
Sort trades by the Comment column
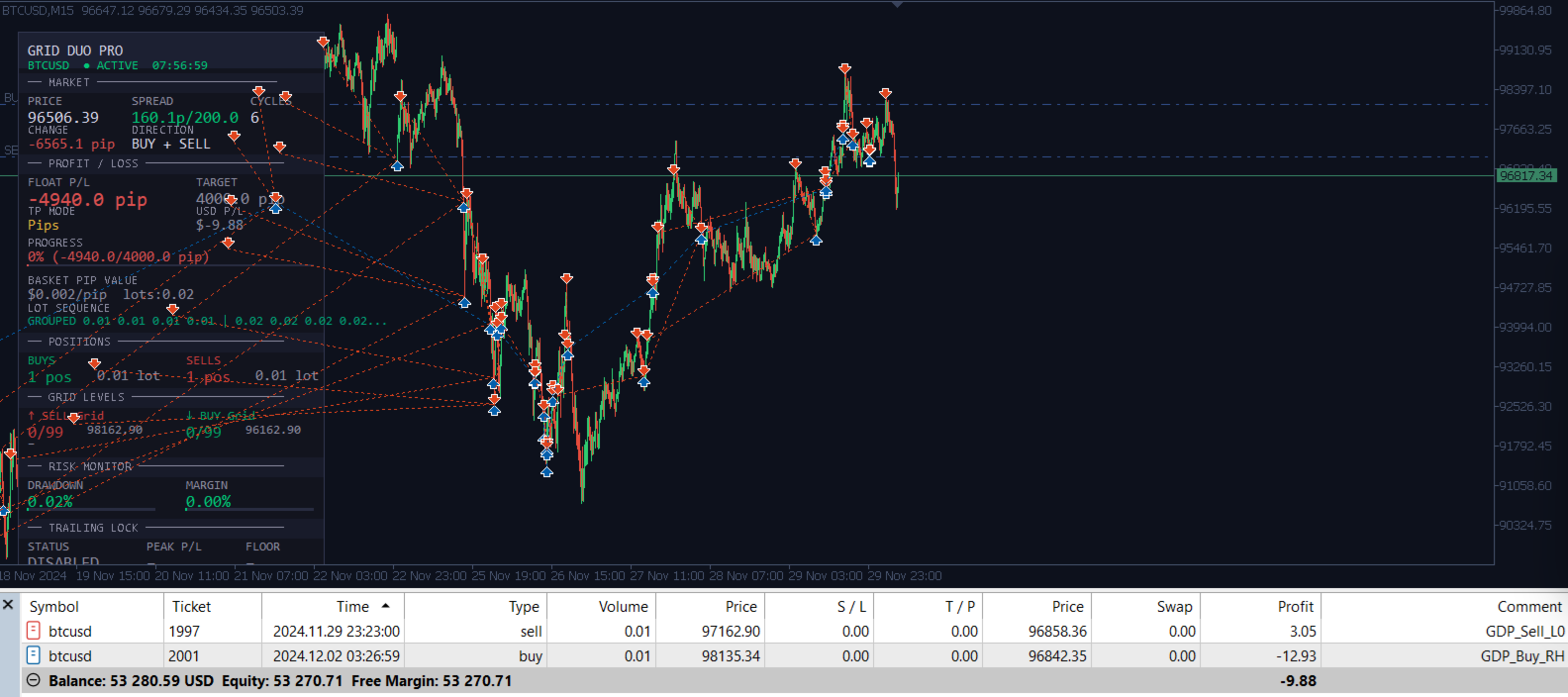pos(1529,606)
